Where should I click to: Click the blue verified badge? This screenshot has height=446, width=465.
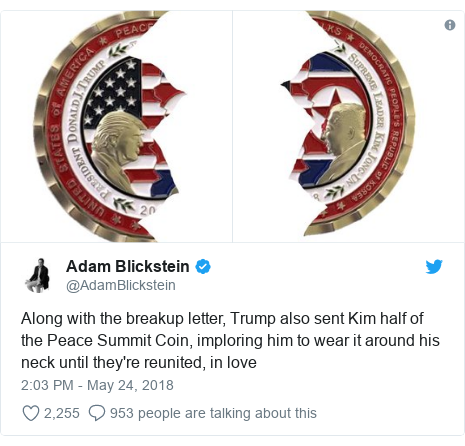(x=203, y=267)
